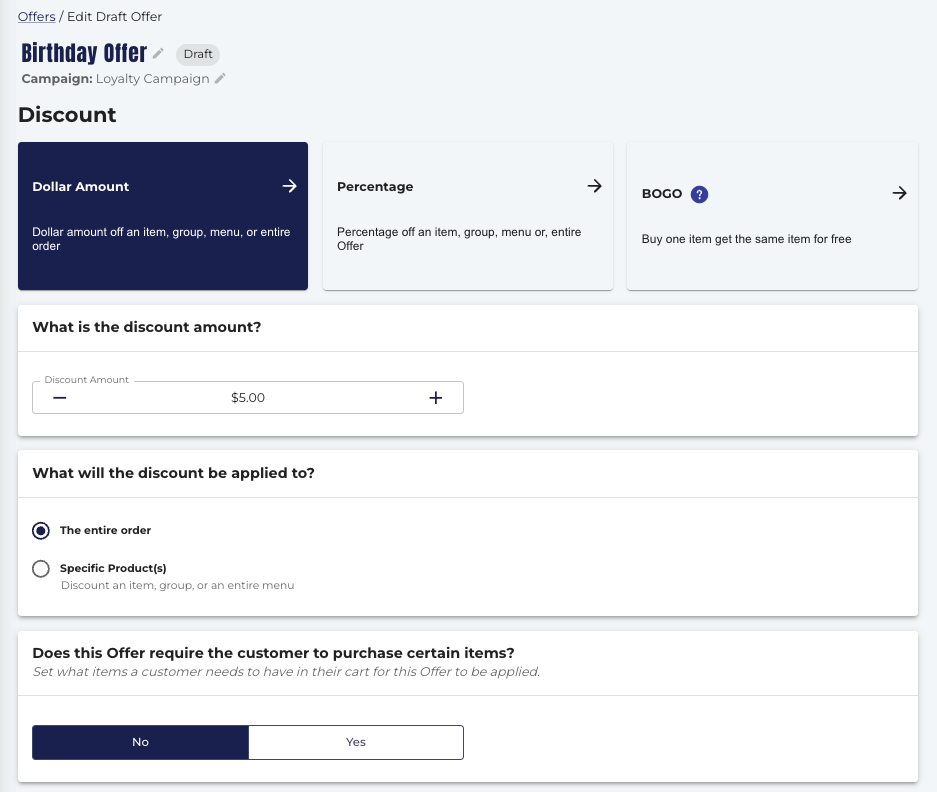Image resolution: width=937 pixels, height=792 pixels.
Task: Choose Yes for required purchase items
Action: click(356, 742)
